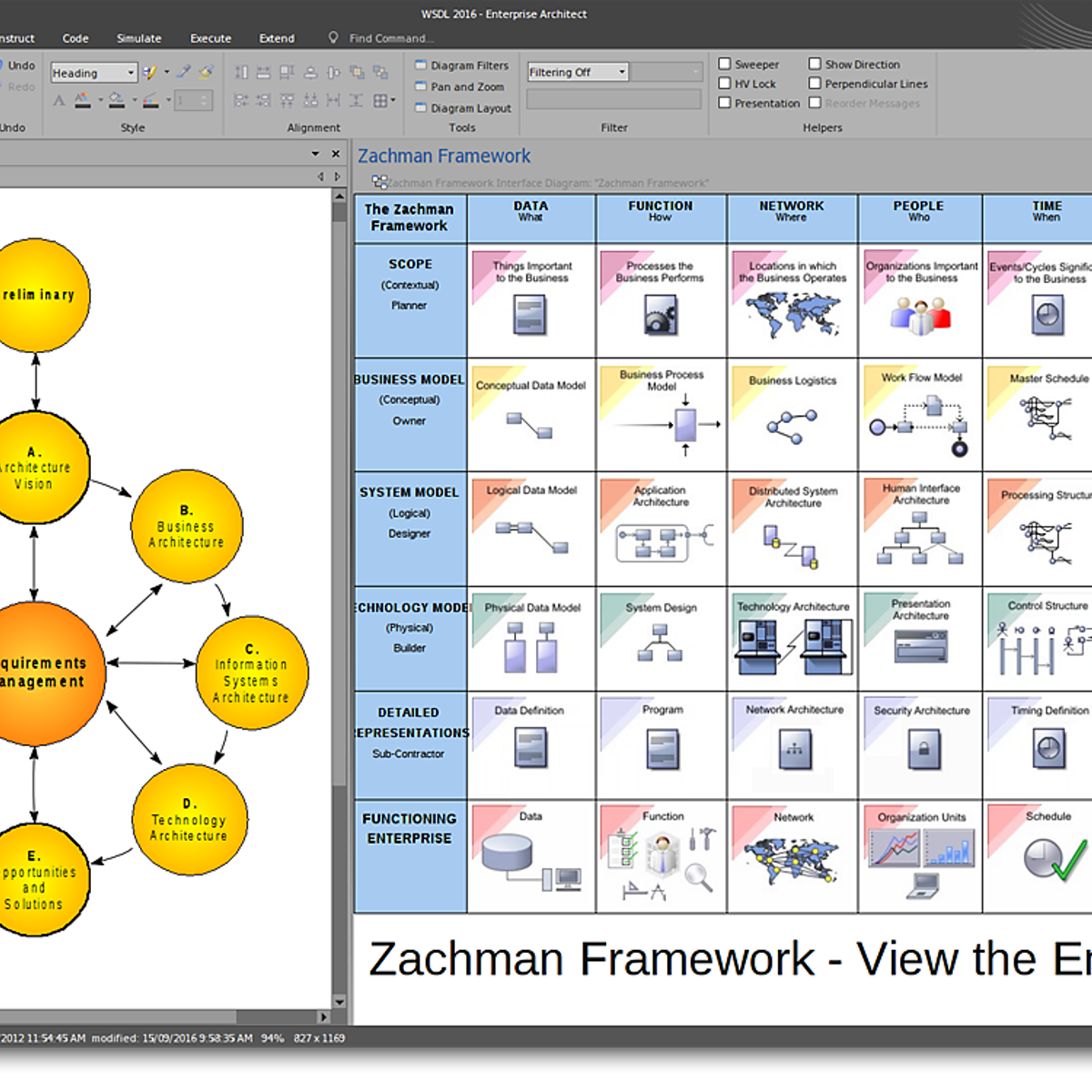Click the Business Logistics node icon

[x=792, y=426]
